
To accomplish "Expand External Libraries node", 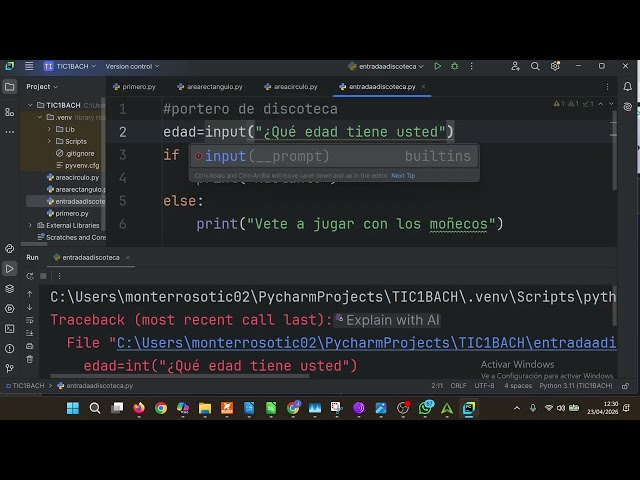I will click(30, 225).
